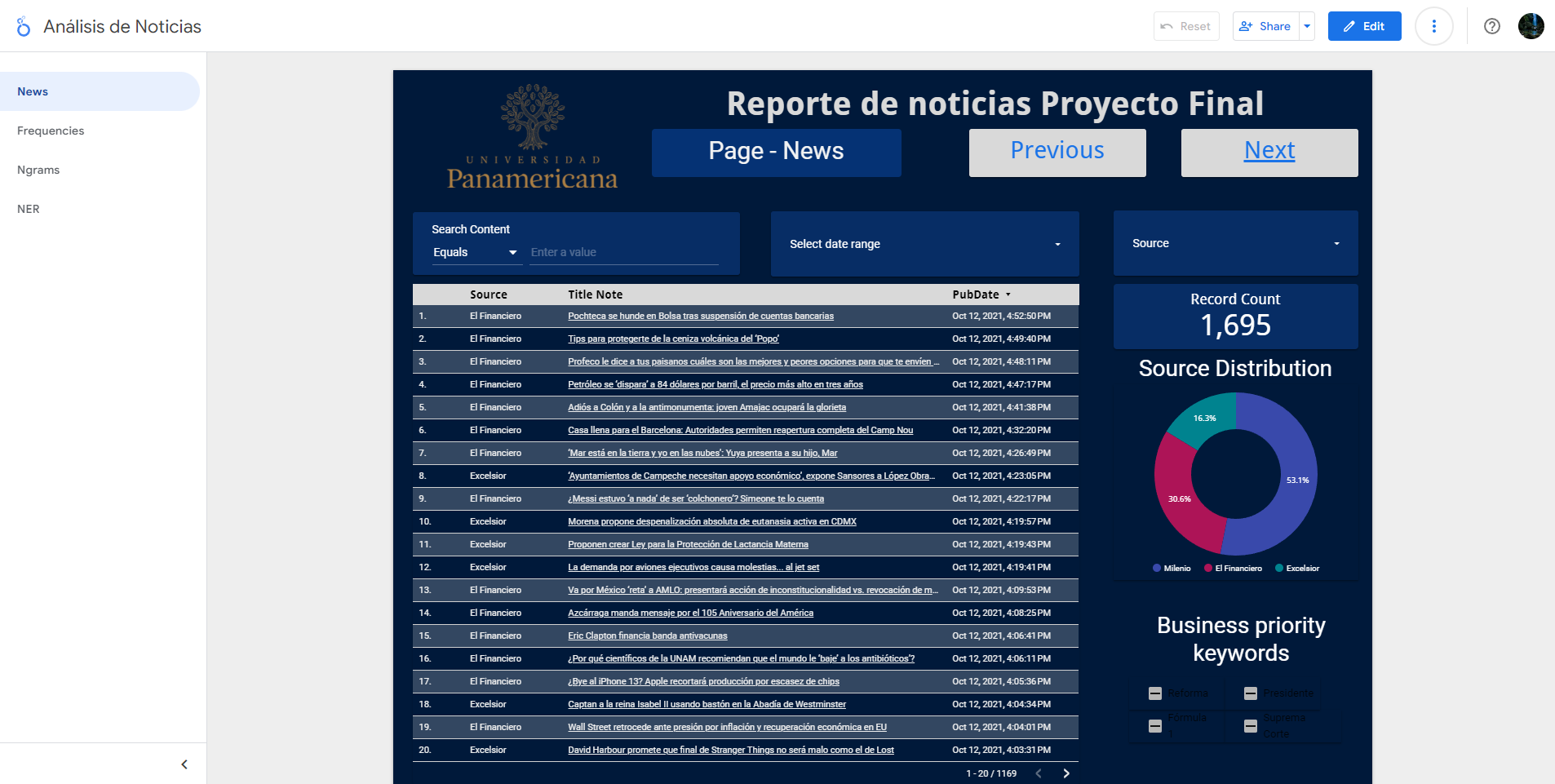
Task: Sort by the PubDate column arrow
Action: click(1008, 295)
